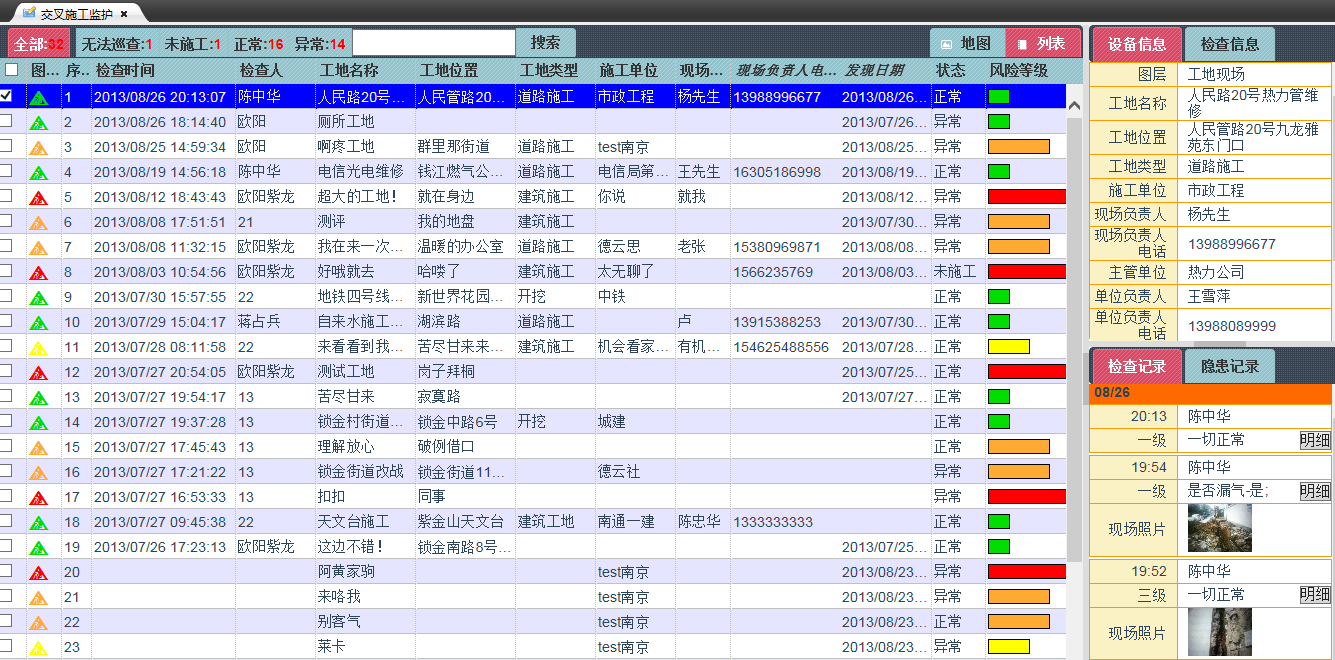The width and height of the screenshot is (1335, 660).
Task: Click yellow risk level bar in row 11
Action: pyautogui.click(x=1009, y=347)
